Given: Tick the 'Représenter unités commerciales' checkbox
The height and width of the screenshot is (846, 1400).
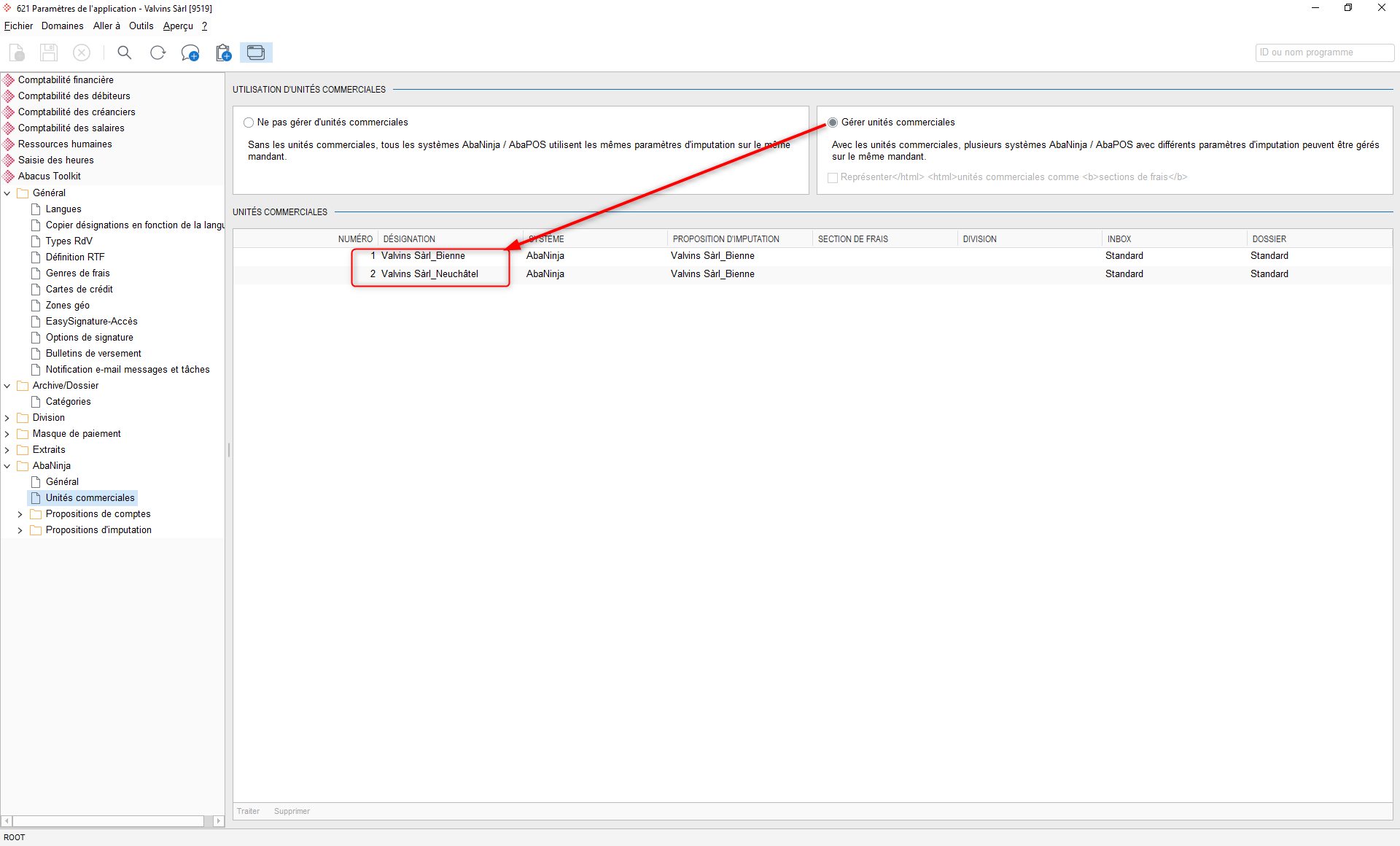Looking at the screenshot, I should coord(833,177).
